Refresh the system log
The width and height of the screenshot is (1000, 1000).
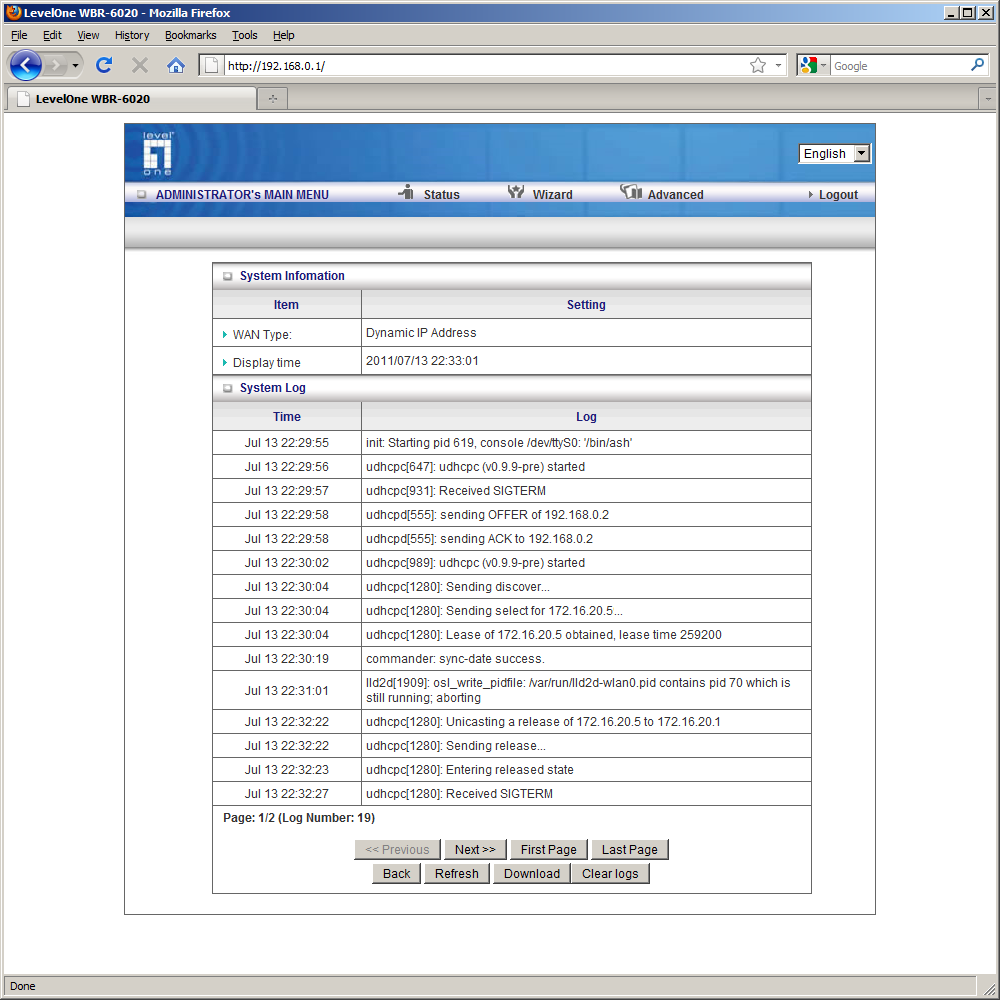457,874
